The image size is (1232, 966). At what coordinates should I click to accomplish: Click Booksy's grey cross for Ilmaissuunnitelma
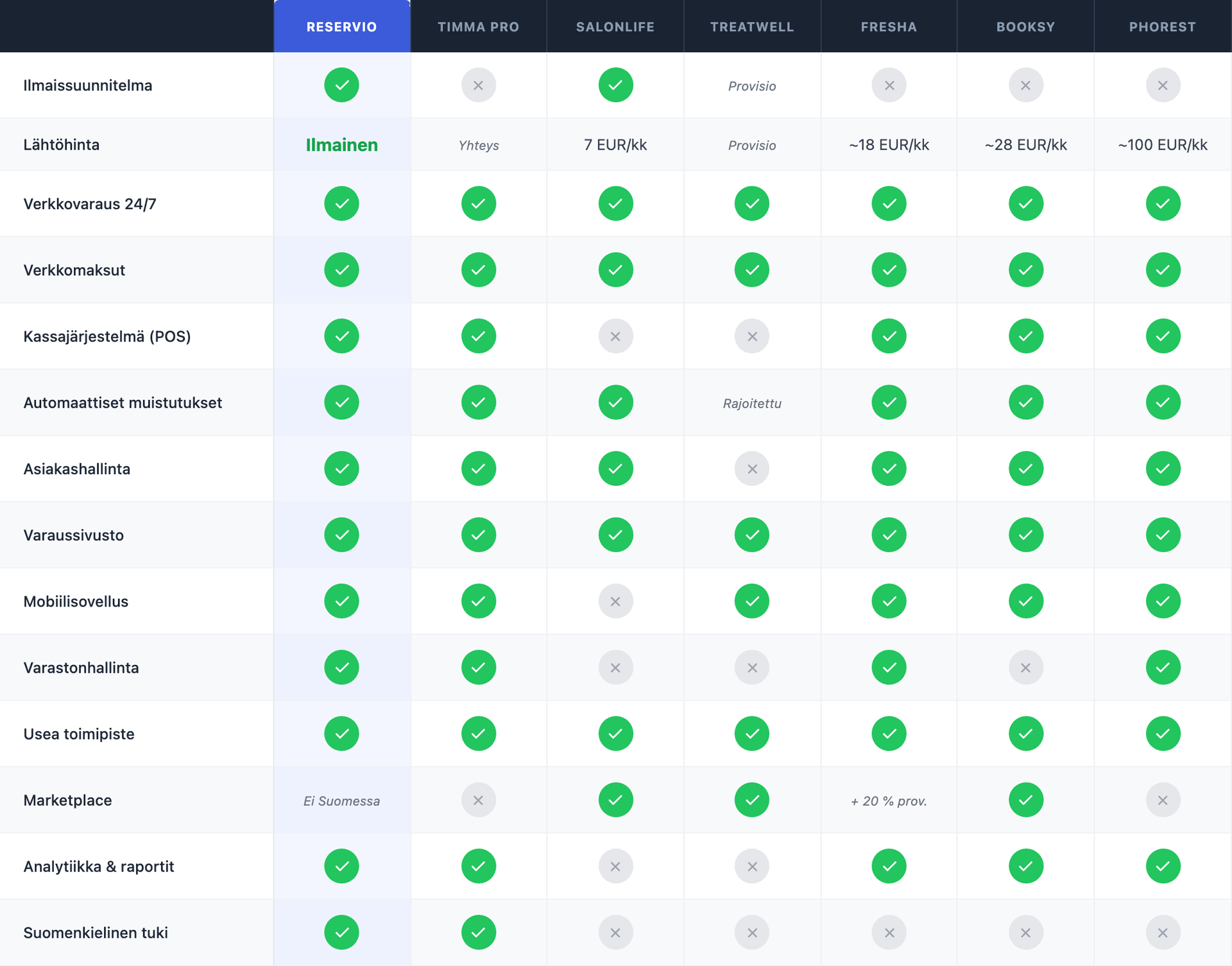[x=1026, y=85]
